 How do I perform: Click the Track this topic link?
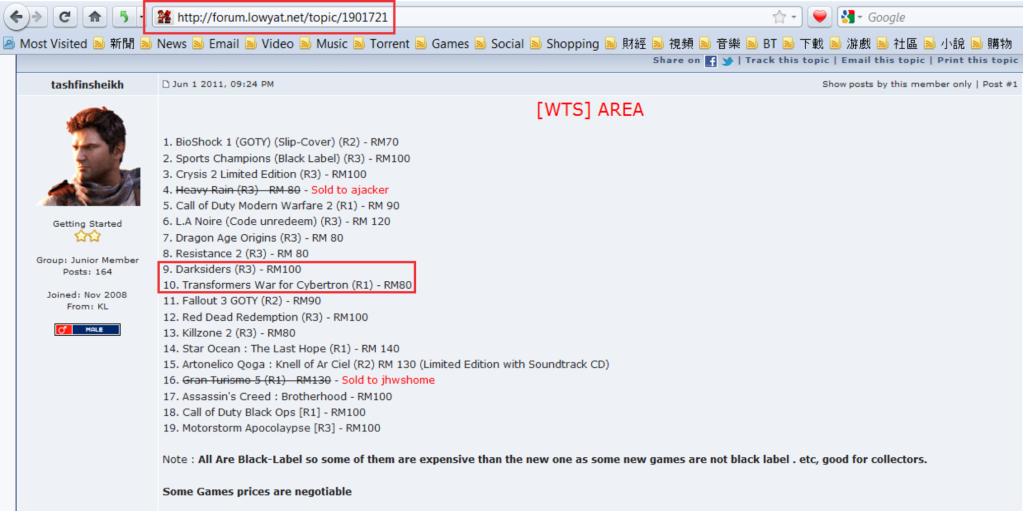pos(787,61)
